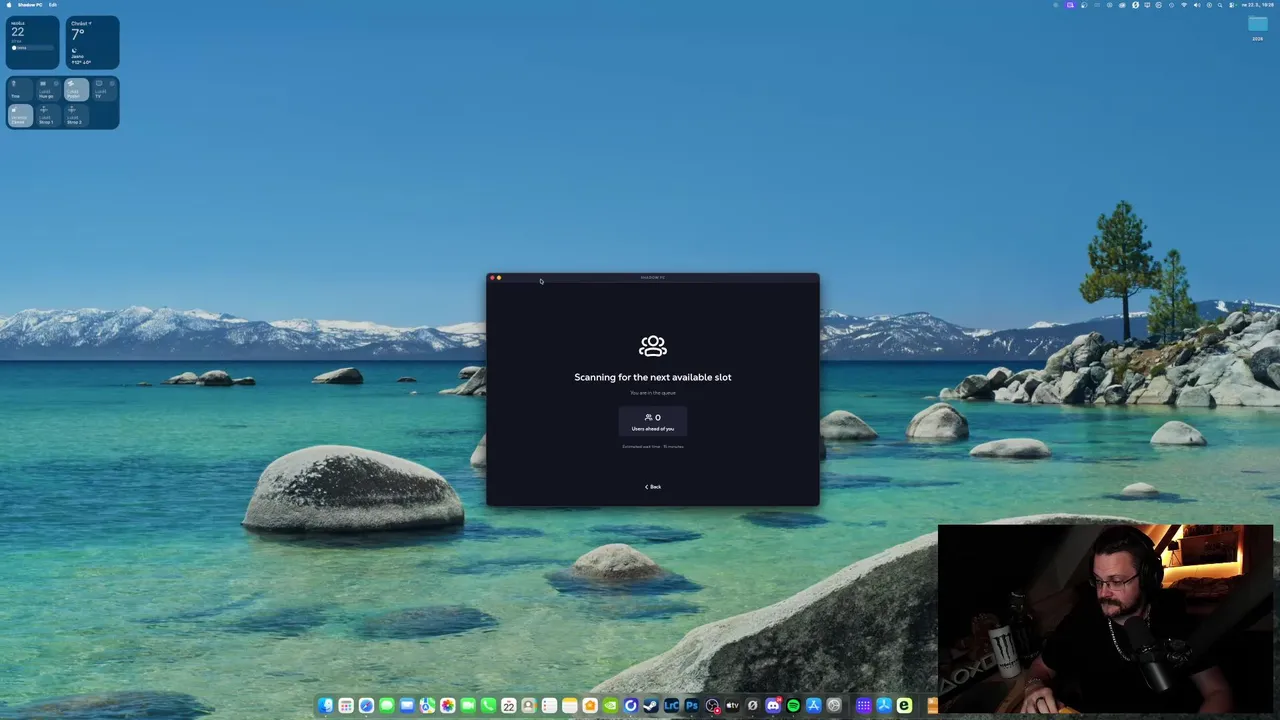Launch Safari from the dock
This screenshot has height=720, width=1280.
point(366,705)
